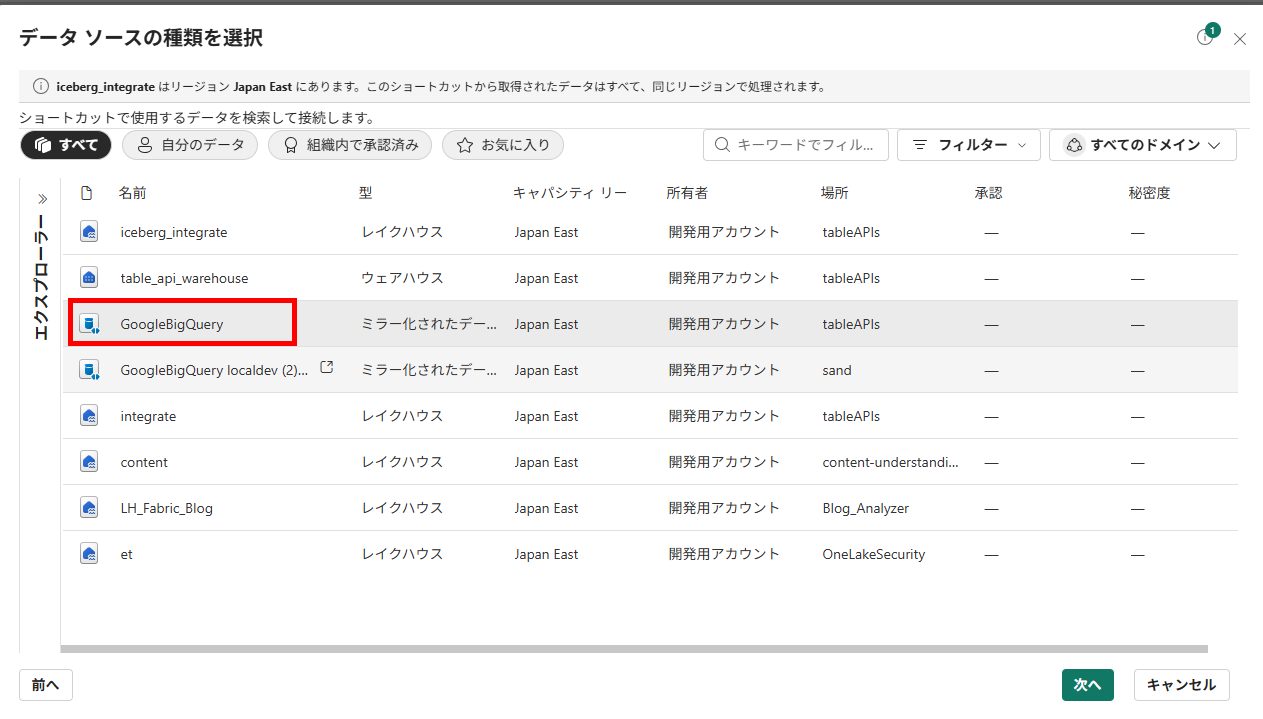
Task: Select the LH_Fabric_Blog row name
Action: (167, 508)
